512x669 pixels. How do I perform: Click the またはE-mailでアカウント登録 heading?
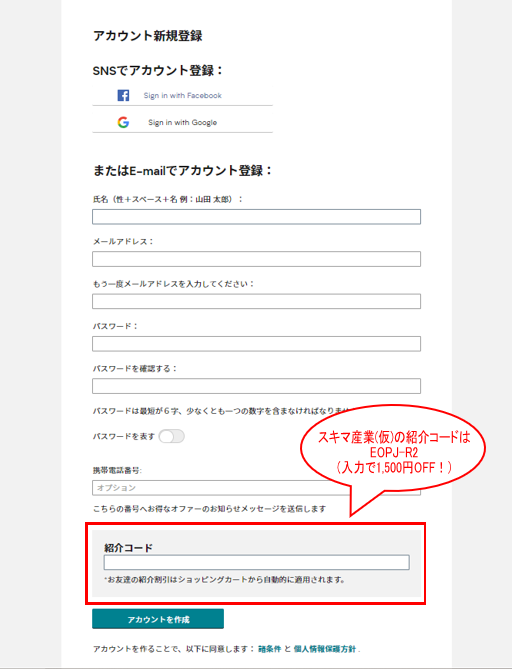pos(183,171)
